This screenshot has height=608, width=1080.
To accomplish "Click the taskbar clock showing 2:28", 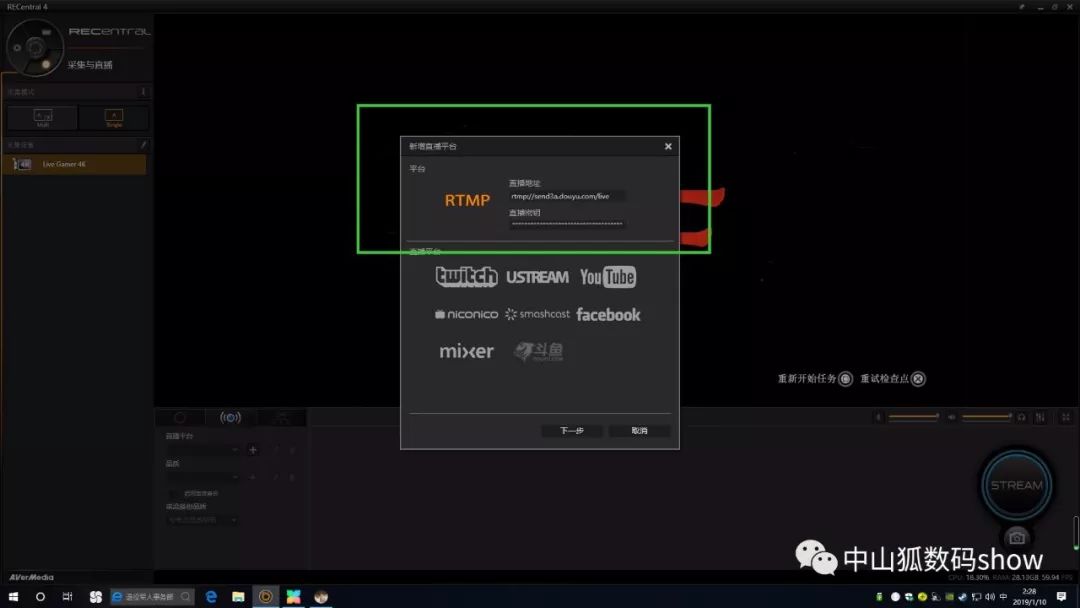I will (x=1029, y=596).
